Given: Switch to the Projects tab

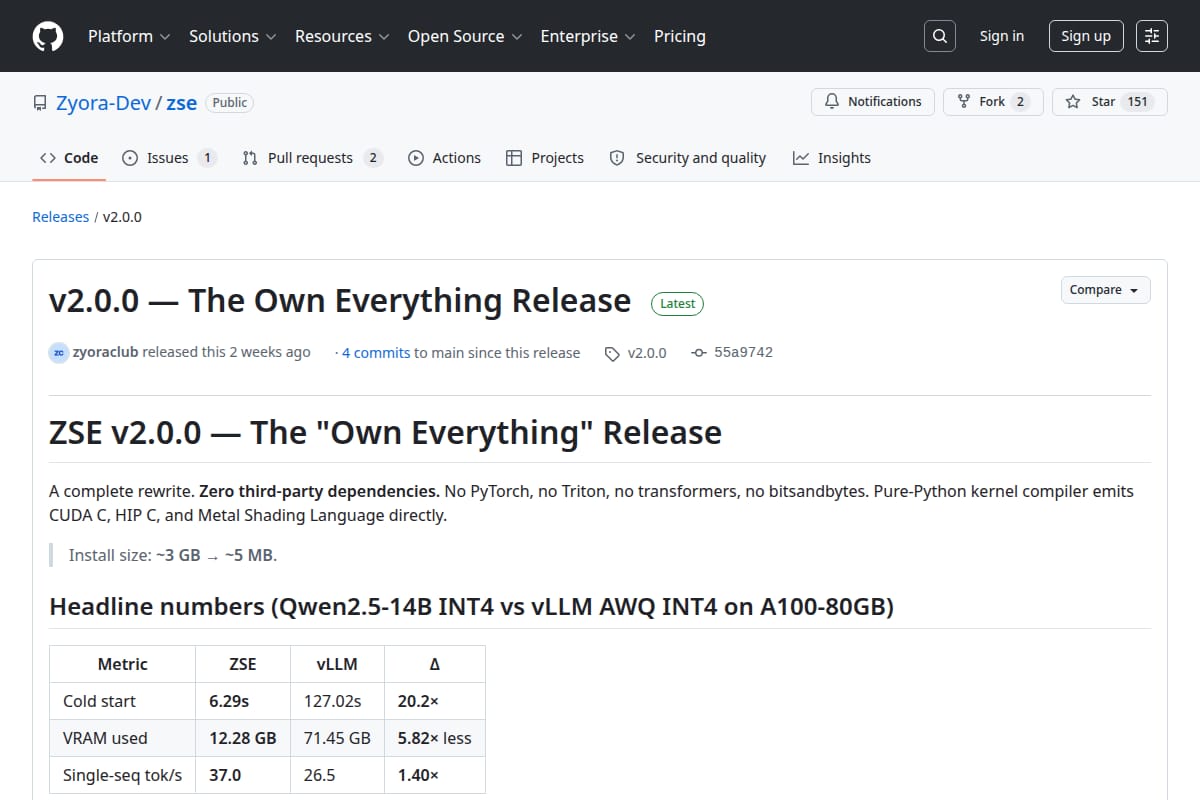Looking at the screenshot, I should point(545,158).
